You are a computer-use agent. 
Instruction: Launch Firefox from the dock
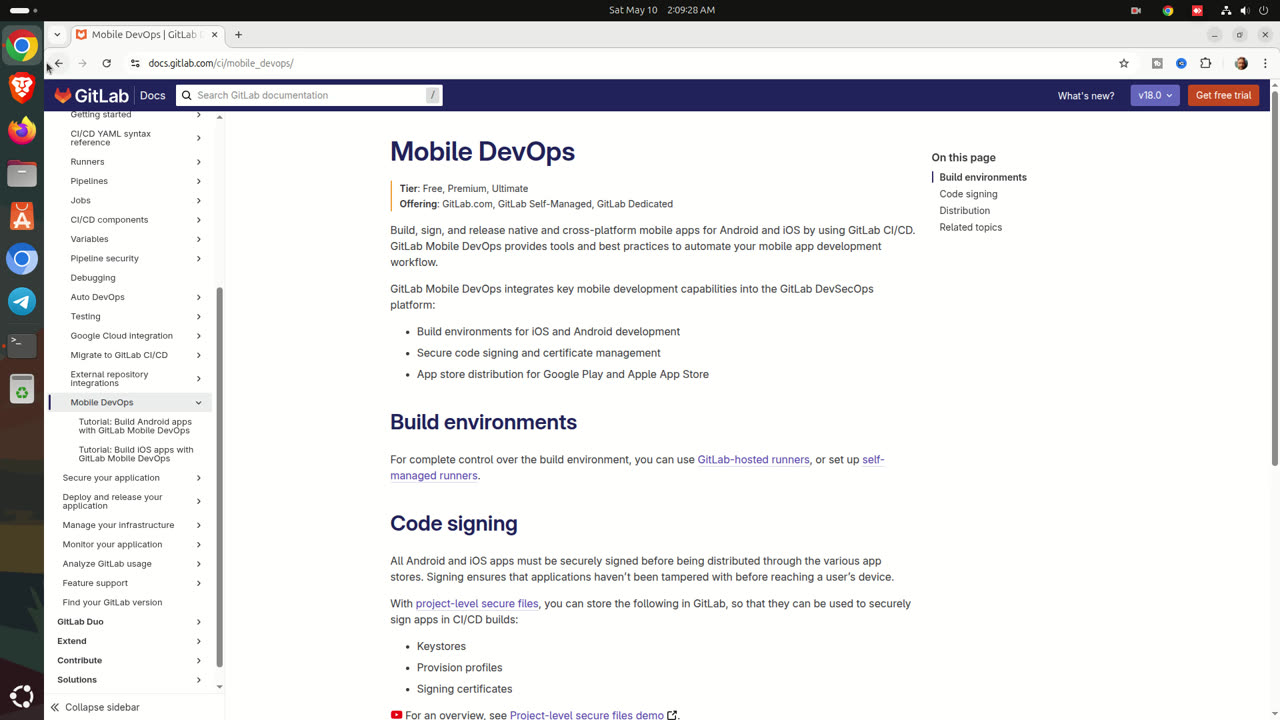(22, 130)
